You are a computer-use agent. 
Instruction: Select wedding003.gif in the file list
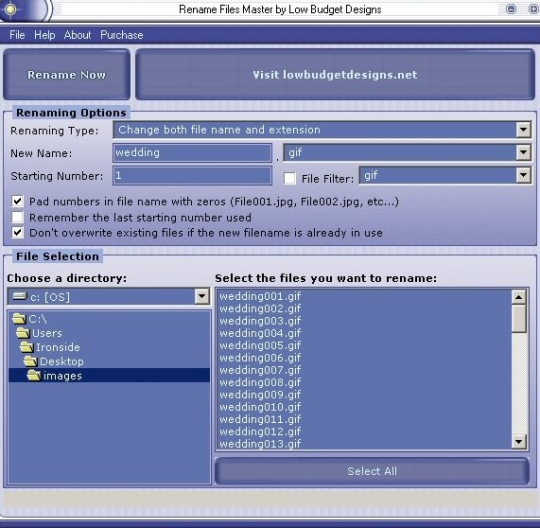coord(364,321)
